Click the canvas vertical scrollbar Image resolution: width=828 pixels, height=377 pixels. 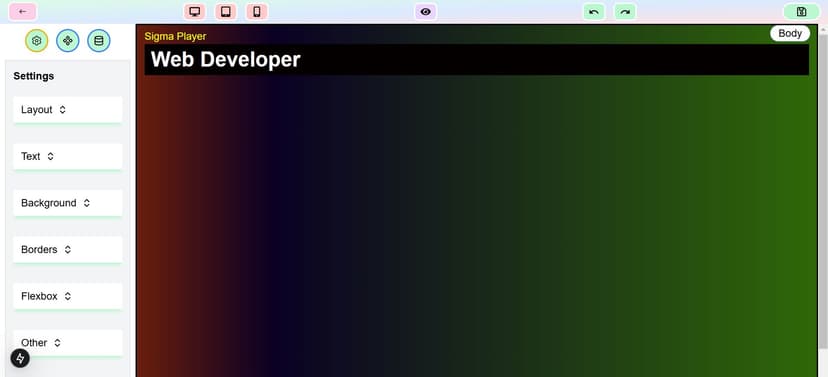pos(823,190)
